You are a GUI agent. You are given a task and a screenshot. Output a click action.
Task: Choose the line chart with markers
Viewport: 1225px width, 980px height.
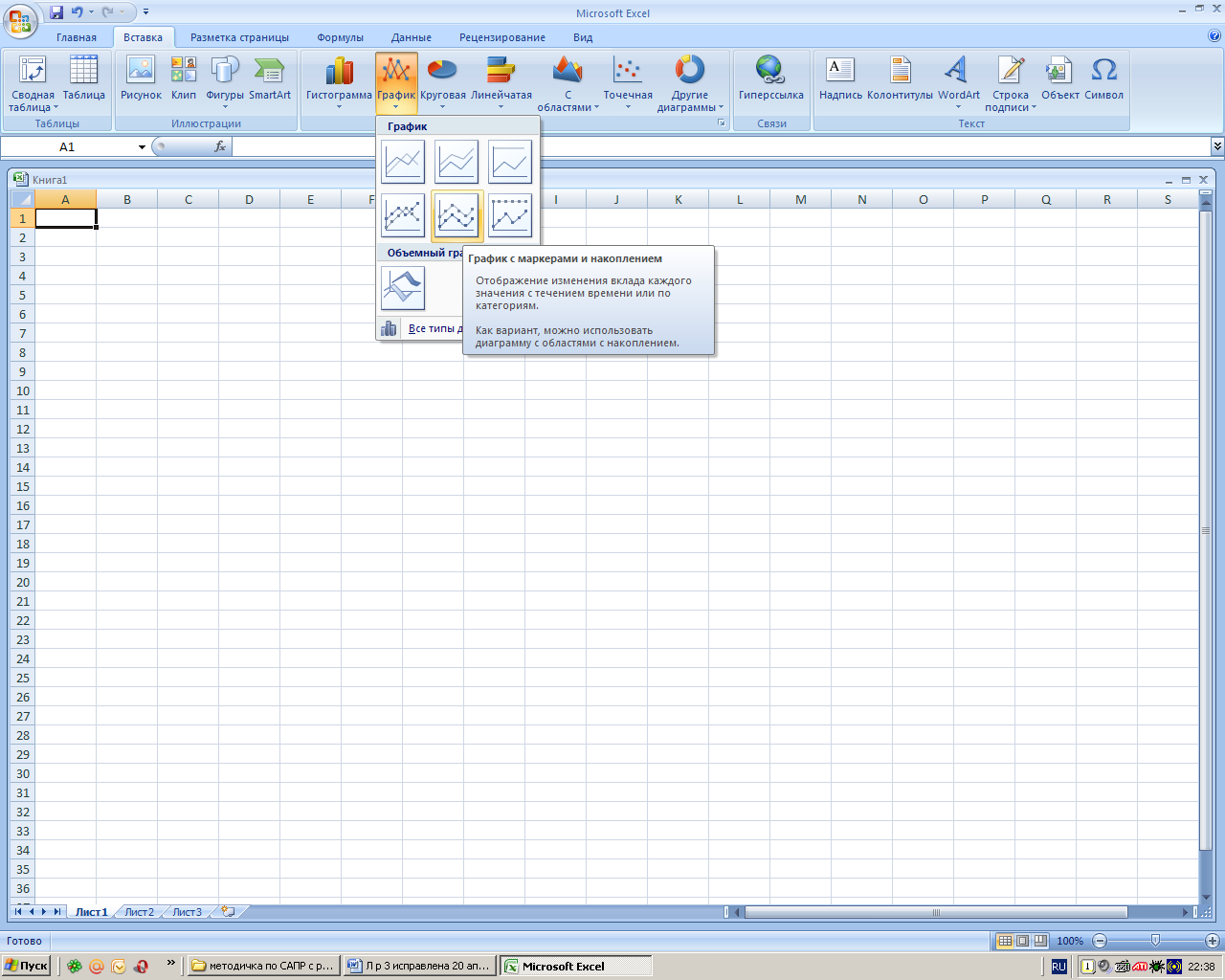(x=403, y=215)
